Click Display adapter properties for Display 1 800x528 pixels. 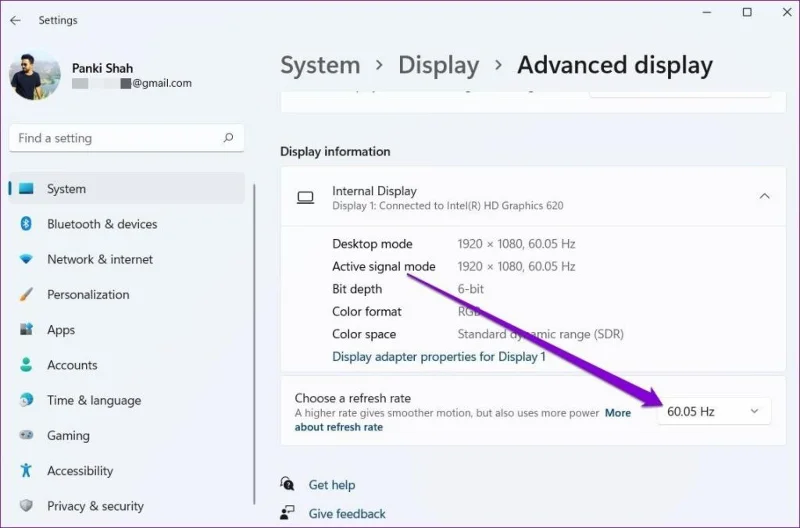(x=439, y=357)
